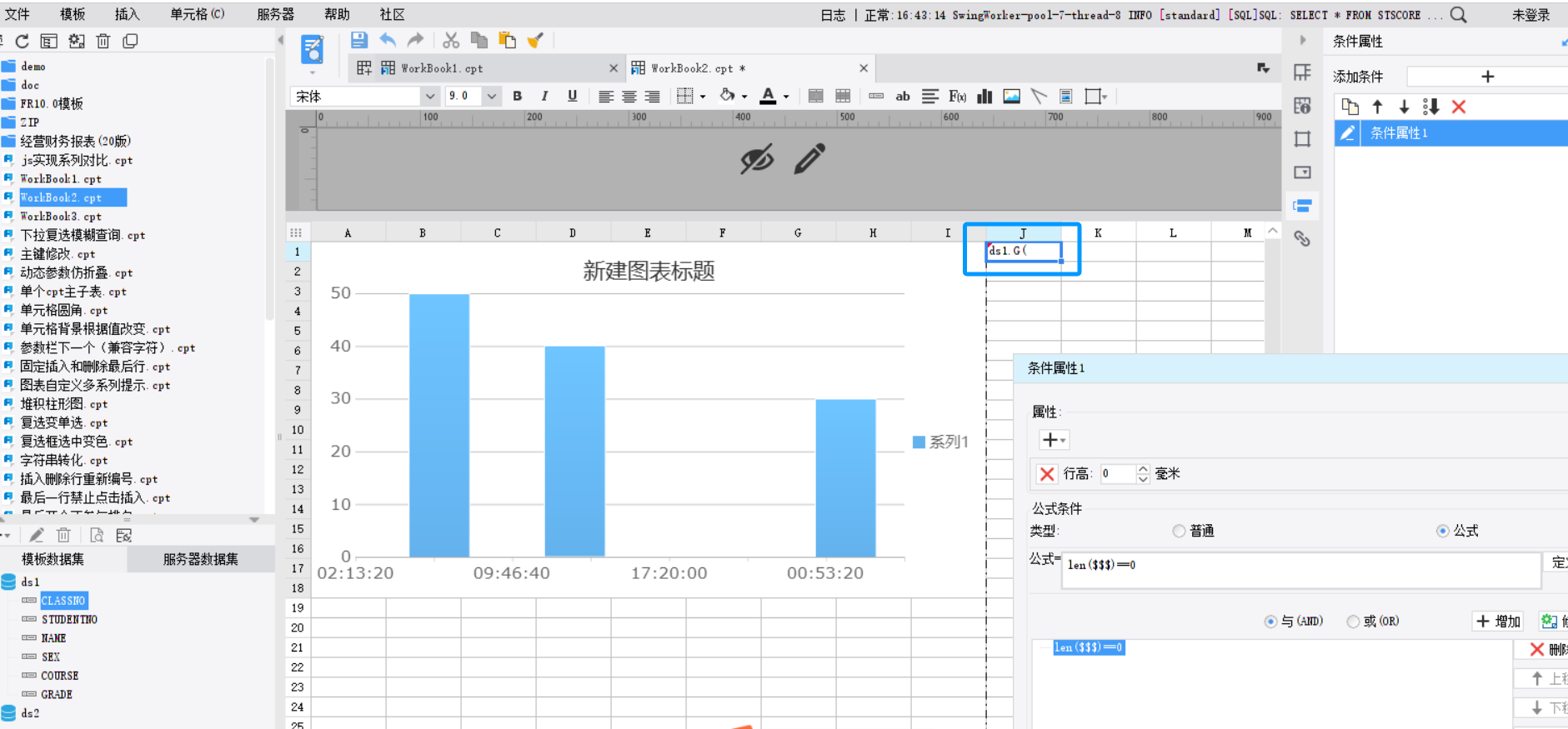The width and height of the screenshot is (1568, 729).
Task: Click the 增加 button
Action: tap(1499, 622)
